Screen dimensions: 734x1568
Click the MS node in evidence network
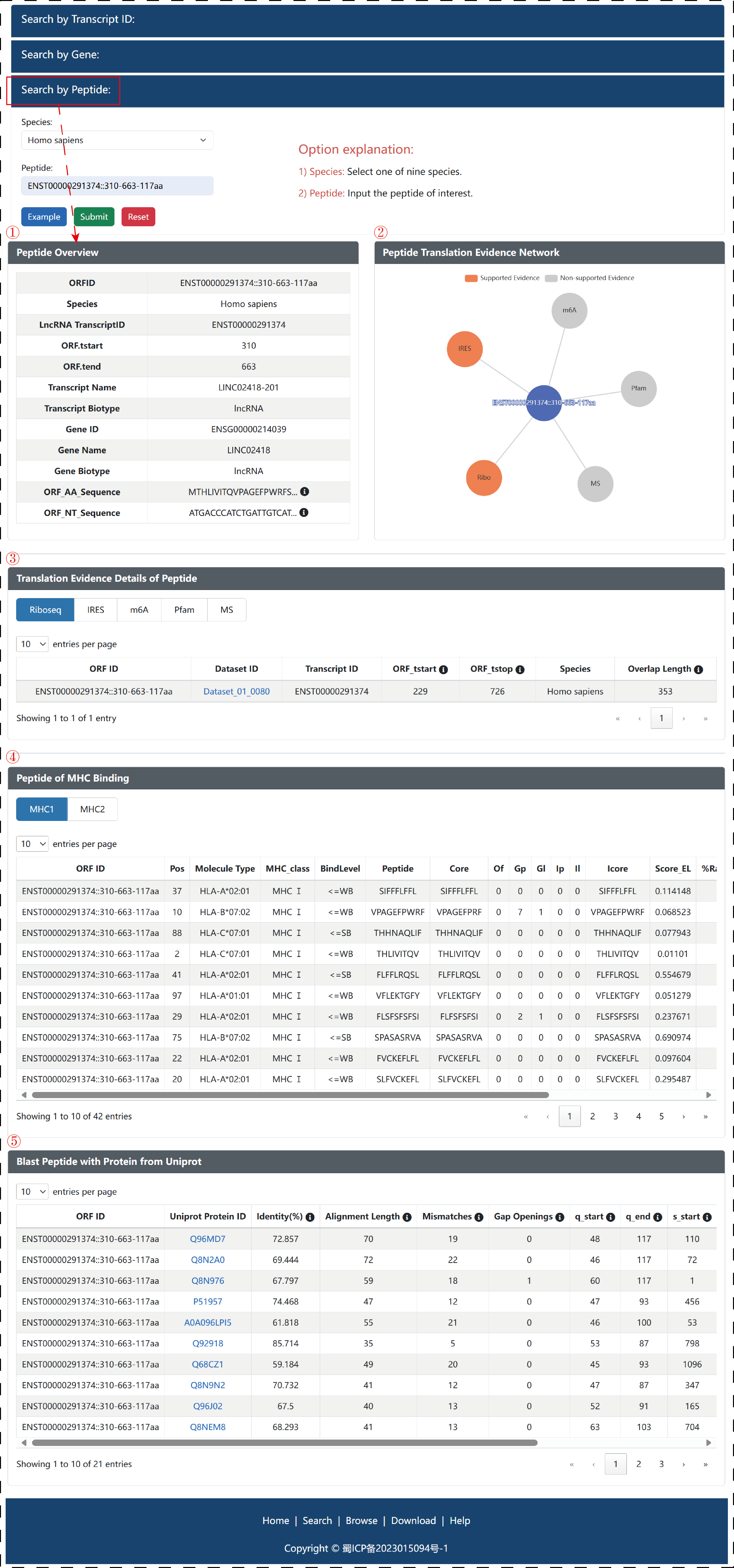click(x=595, y=484)
